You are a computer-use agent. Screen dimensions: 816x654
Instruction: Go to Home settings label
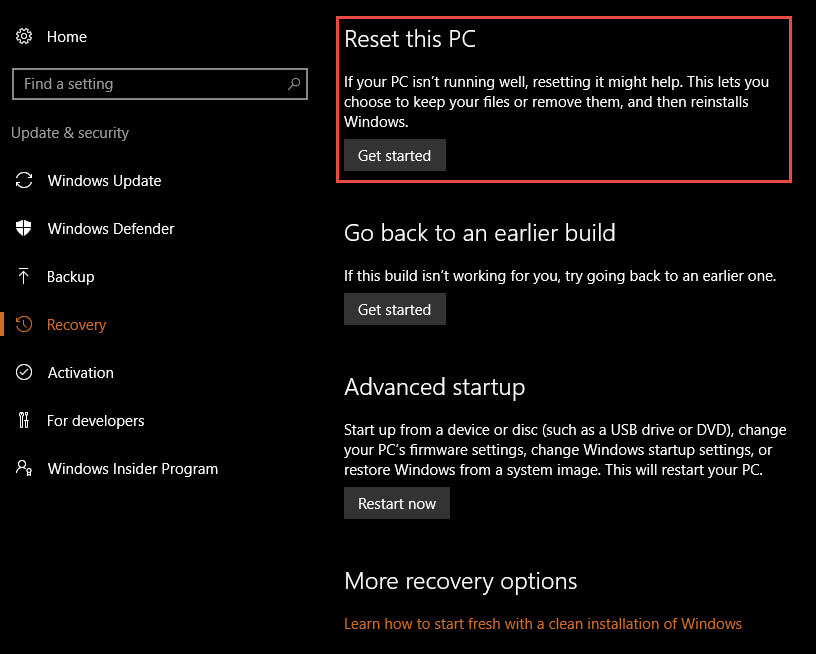67,37
